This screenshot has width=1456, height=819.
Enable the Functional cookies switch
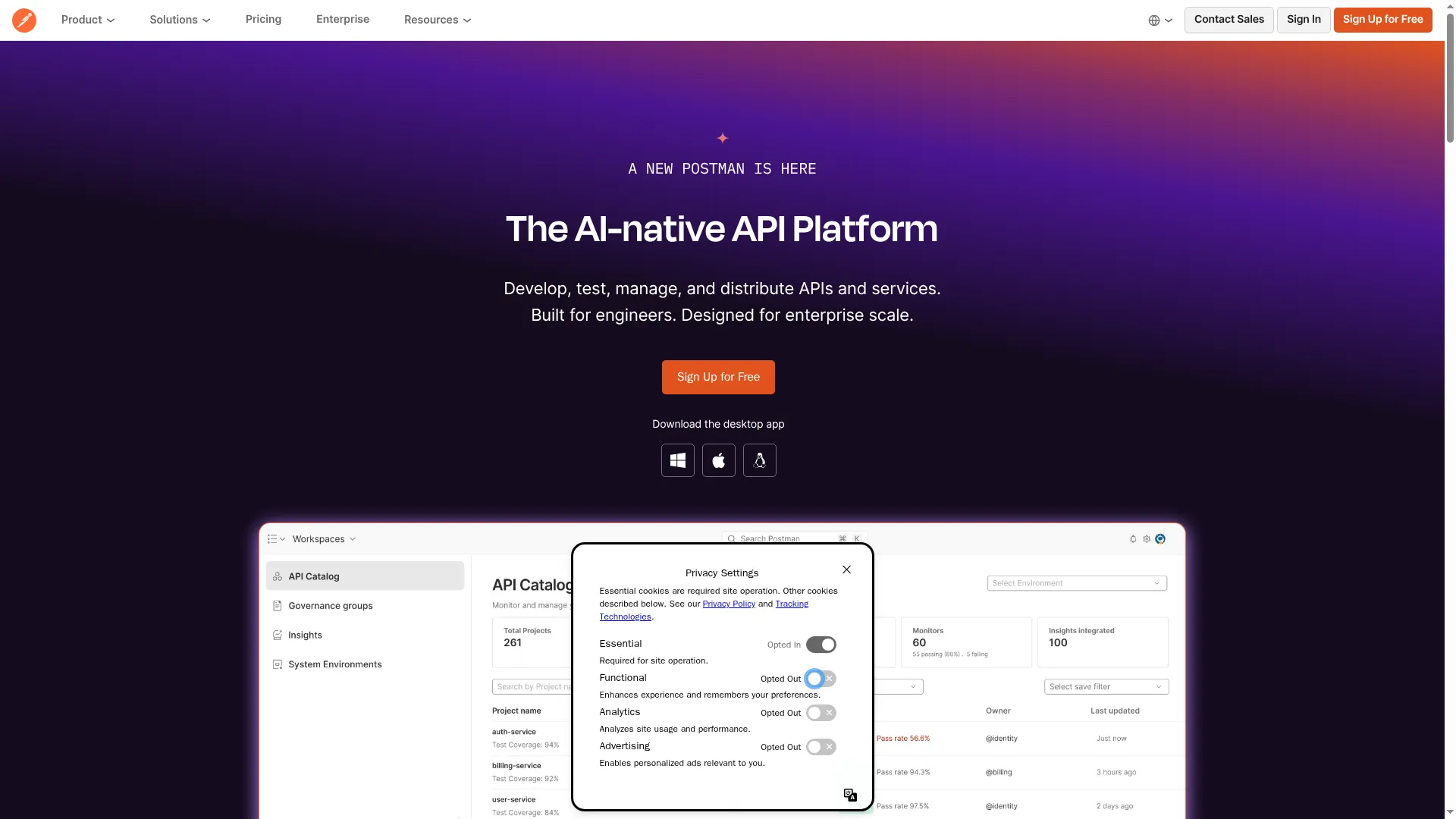(821, 679)
